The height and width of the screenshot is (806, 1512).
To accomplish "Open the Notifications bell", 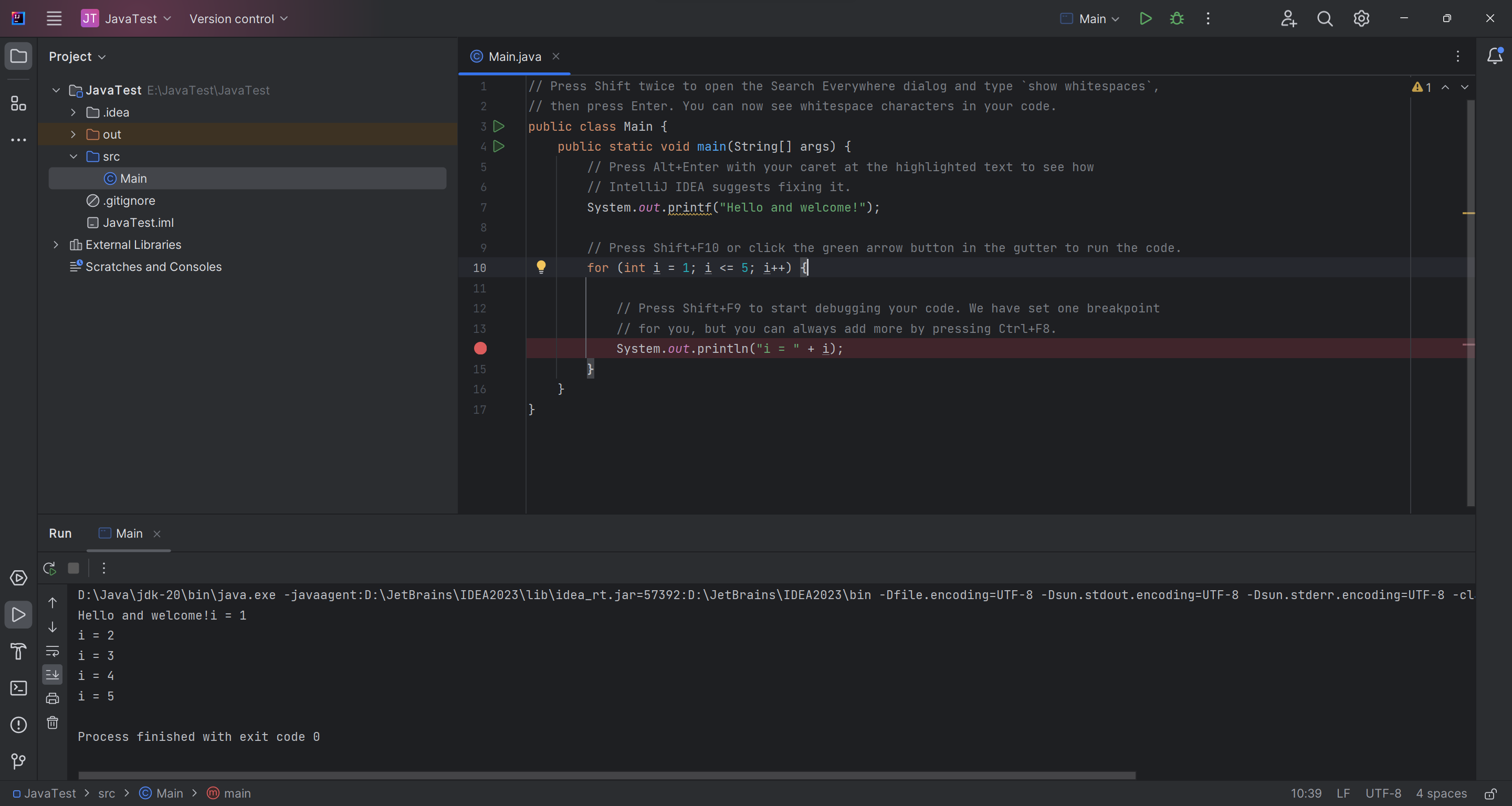I will point(1494,56).
